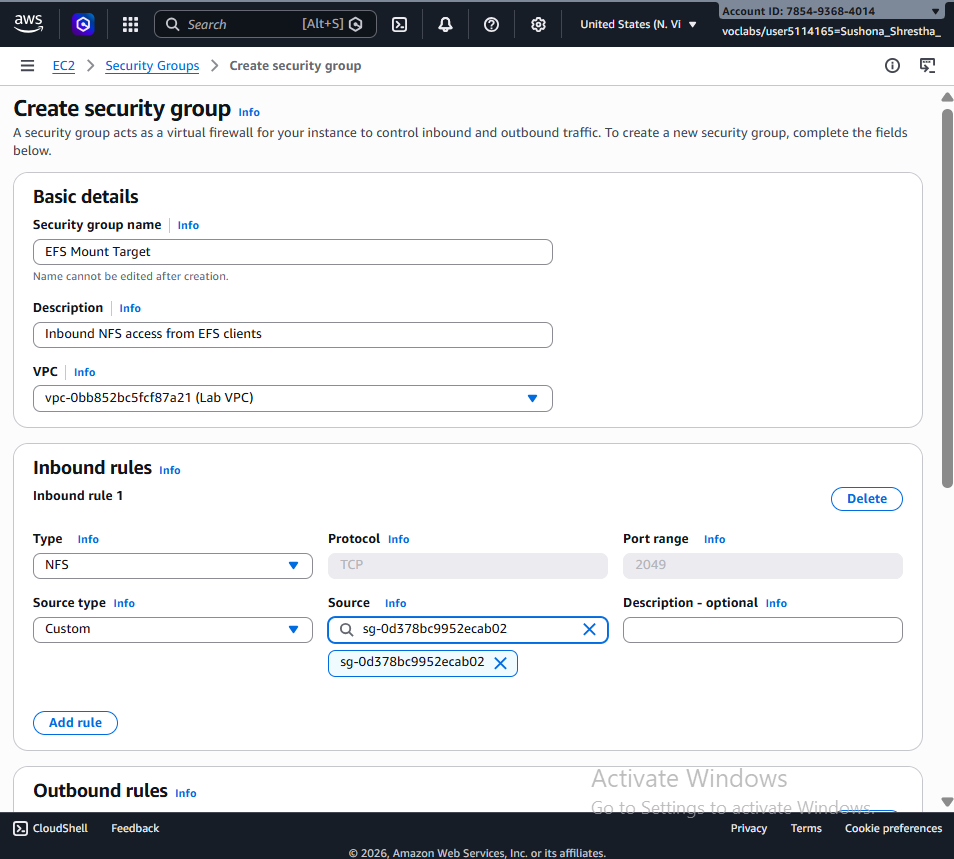Image resolution: width=954 pixels, height=859 pixels.
Task: Open Info beside the Inbound rules heading
Action: tap(170, 470)
